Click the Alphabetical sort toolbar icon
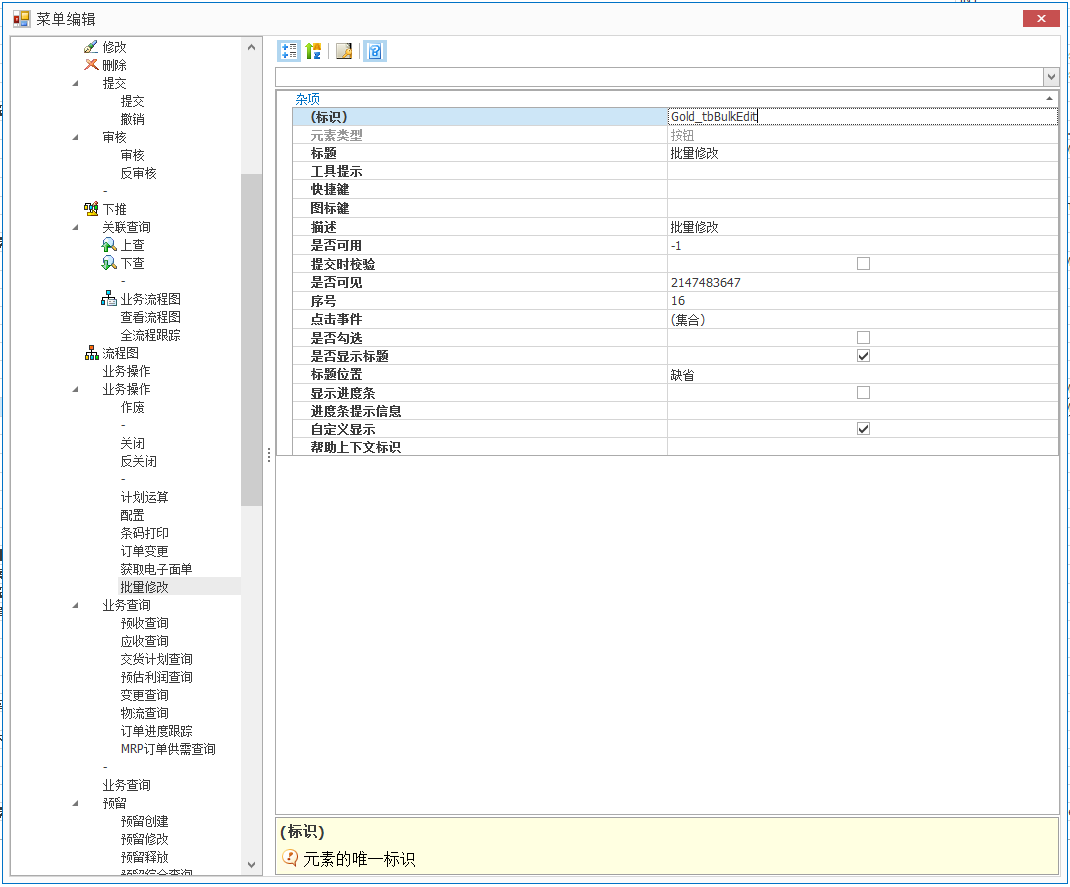Viewport: 1070px width, 887px height. point(313,51)
